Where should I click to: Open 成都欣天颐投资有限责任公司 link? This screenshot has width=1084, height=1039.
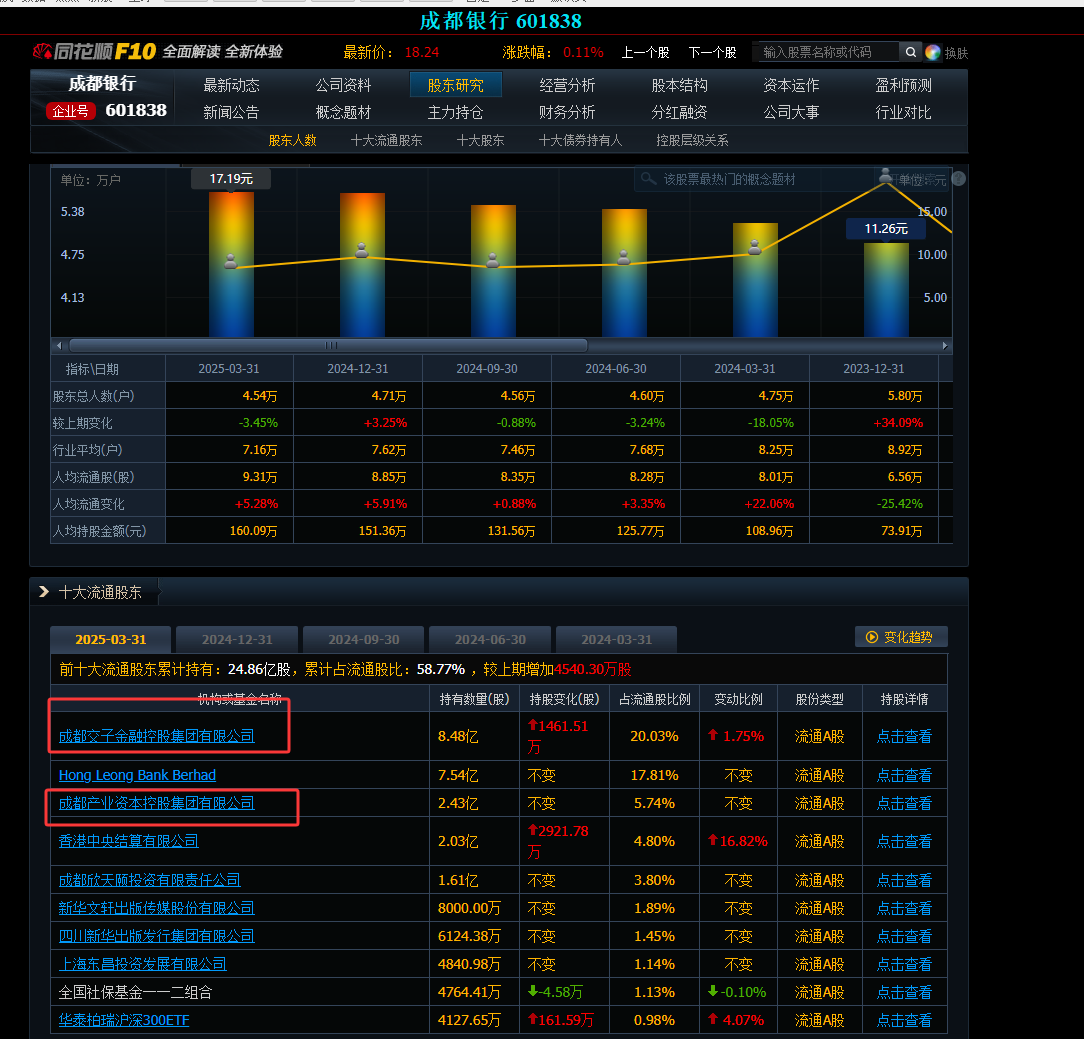pos(149,880)
